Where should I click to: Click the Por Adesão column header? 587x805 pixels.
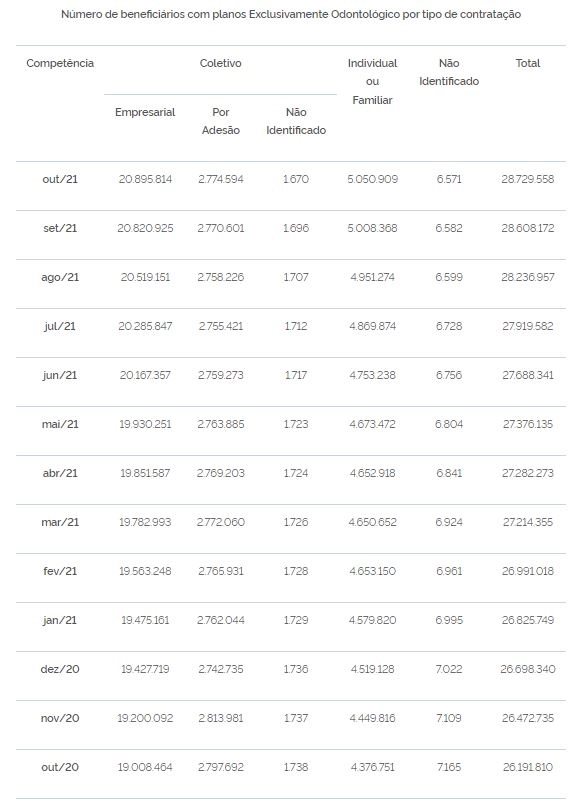coord(220,121)
